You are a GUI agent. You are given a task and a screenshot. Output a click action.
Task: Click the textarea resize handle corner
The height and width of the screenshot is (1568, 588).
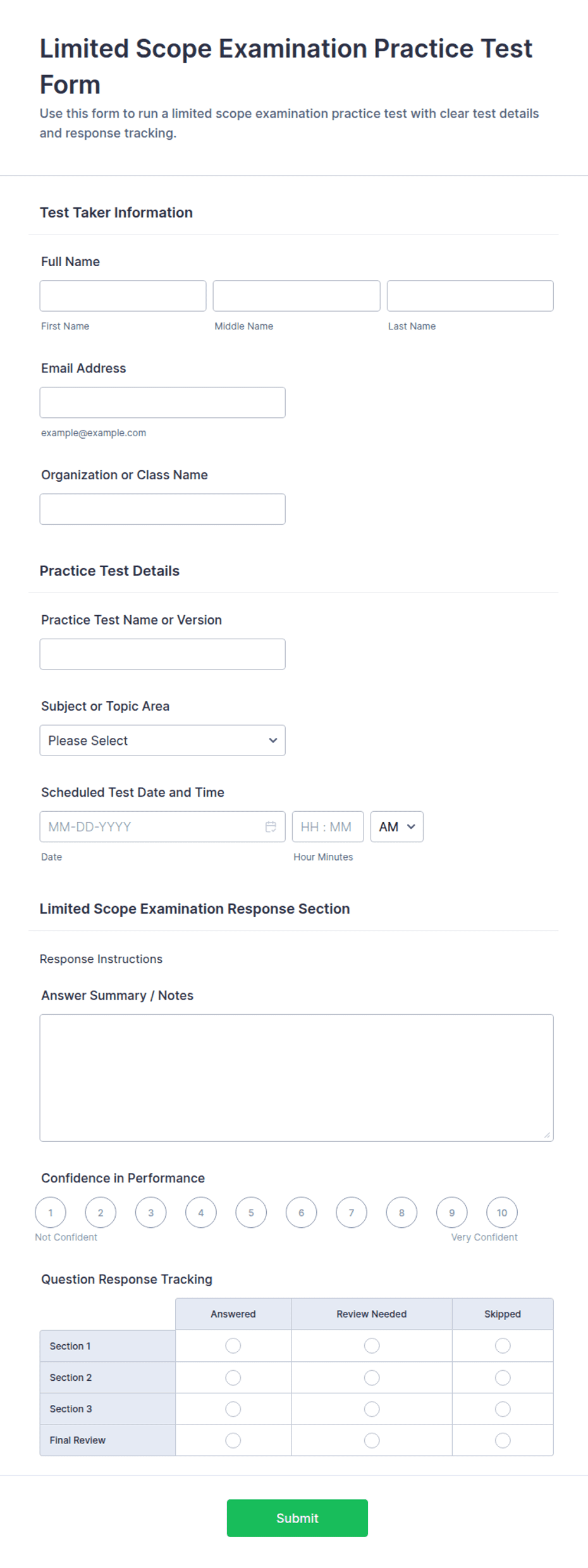click(547, 1135)
